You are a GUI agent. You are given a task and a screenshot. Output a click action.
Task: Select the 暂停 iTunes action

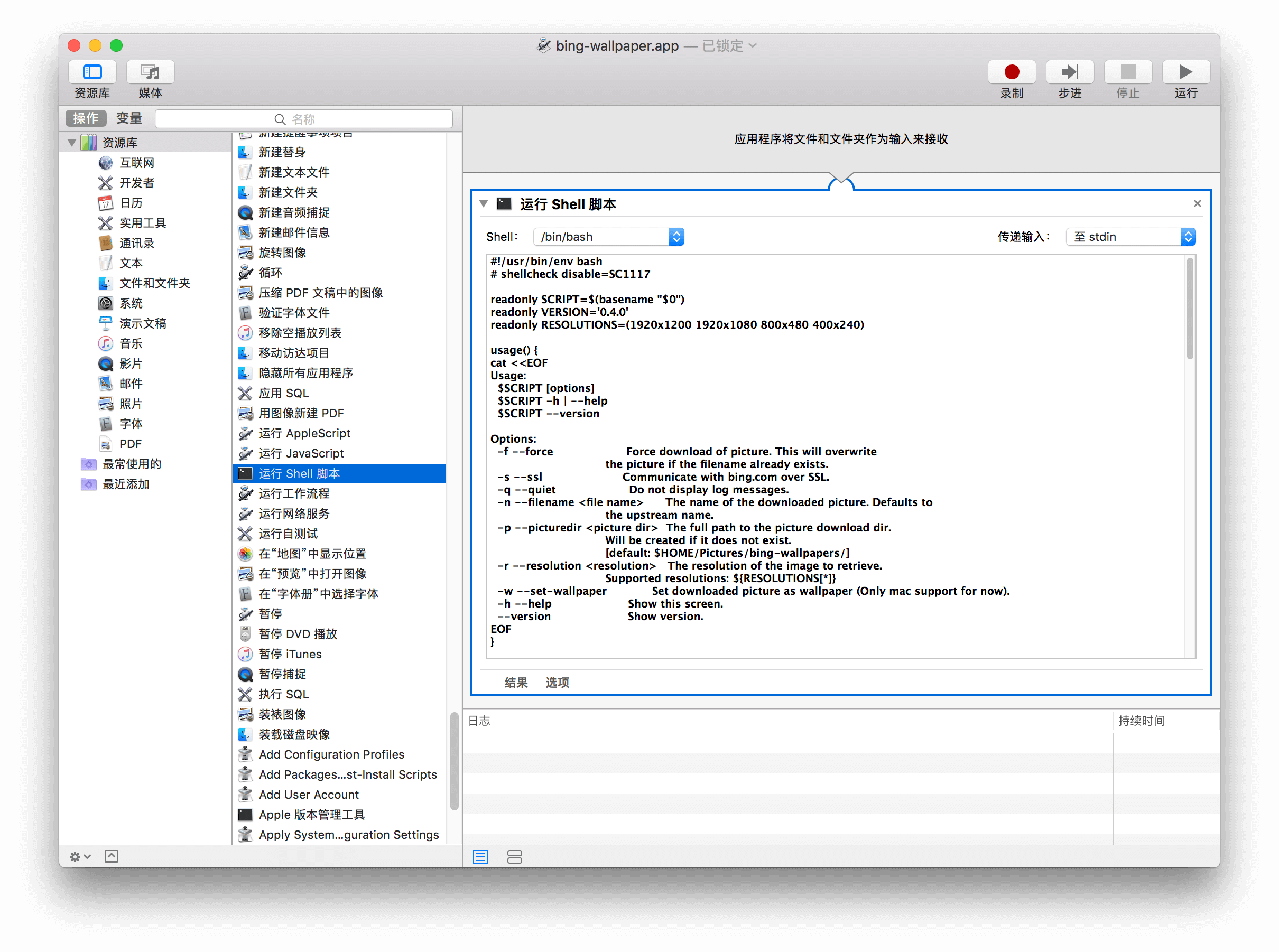(339, 654)
